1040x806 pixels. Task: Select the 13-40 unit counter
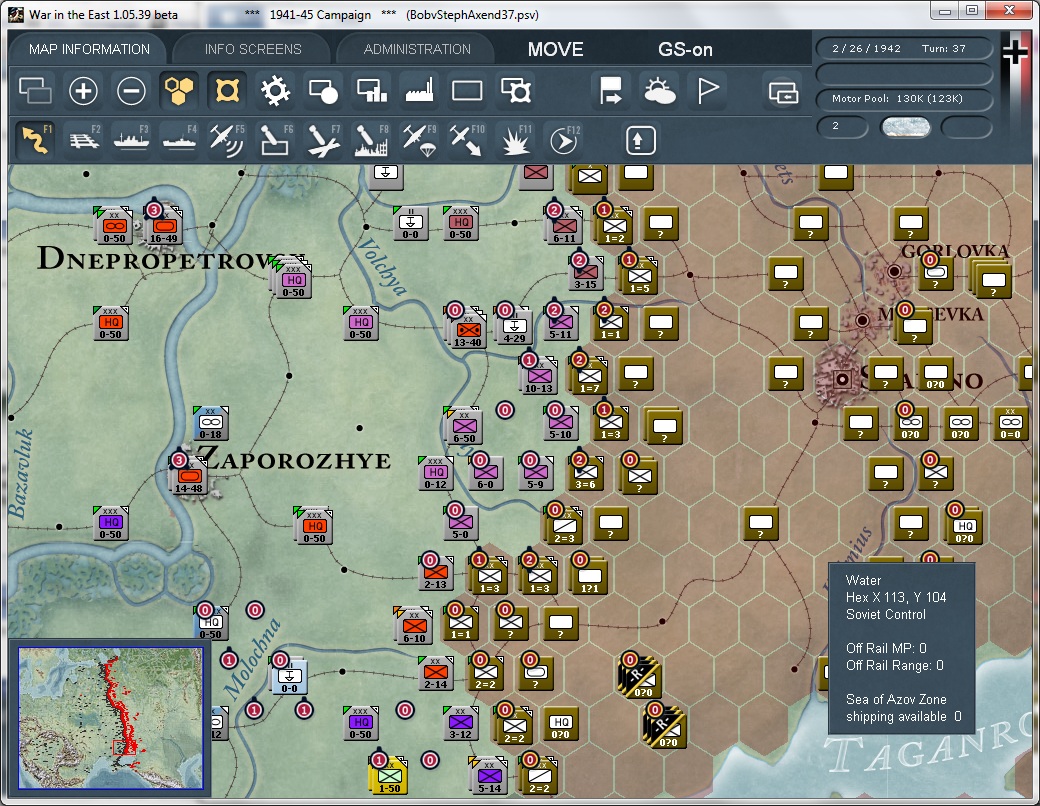467,329
